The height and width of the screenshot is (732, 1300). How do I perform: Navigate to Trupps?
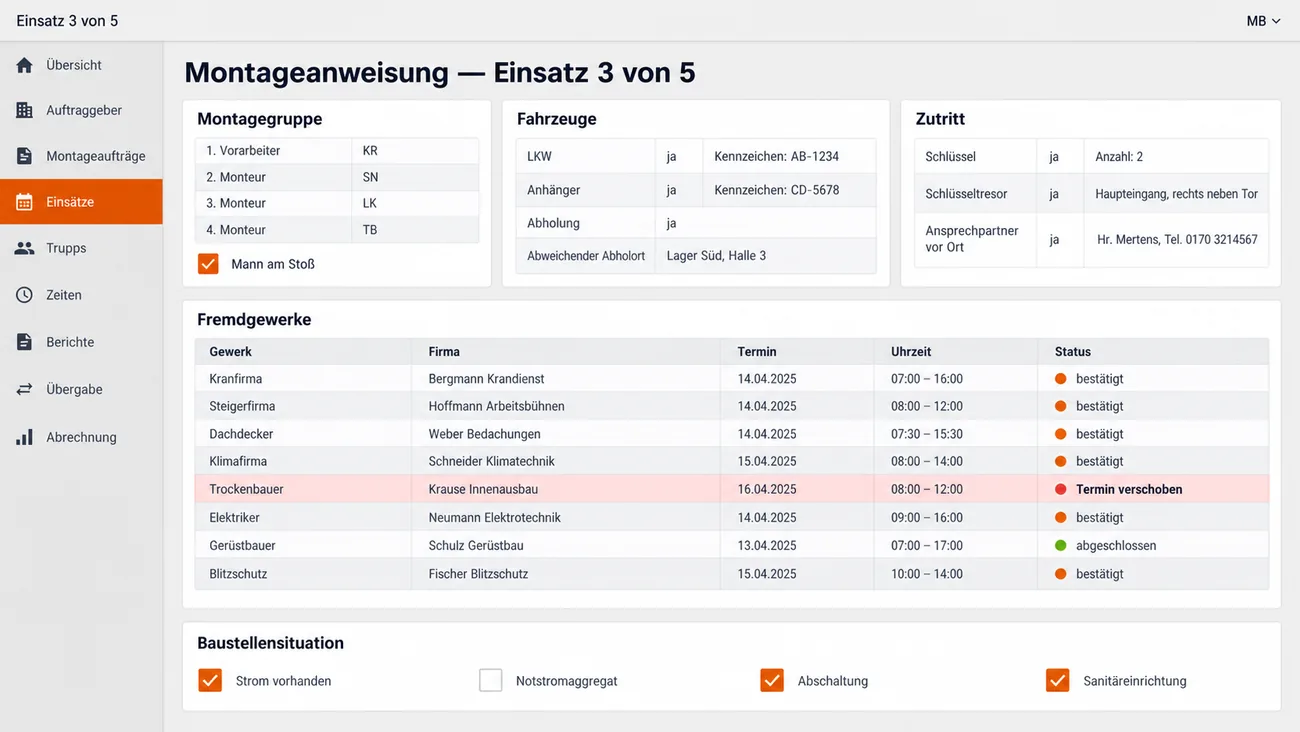click(x=81, y=248)
